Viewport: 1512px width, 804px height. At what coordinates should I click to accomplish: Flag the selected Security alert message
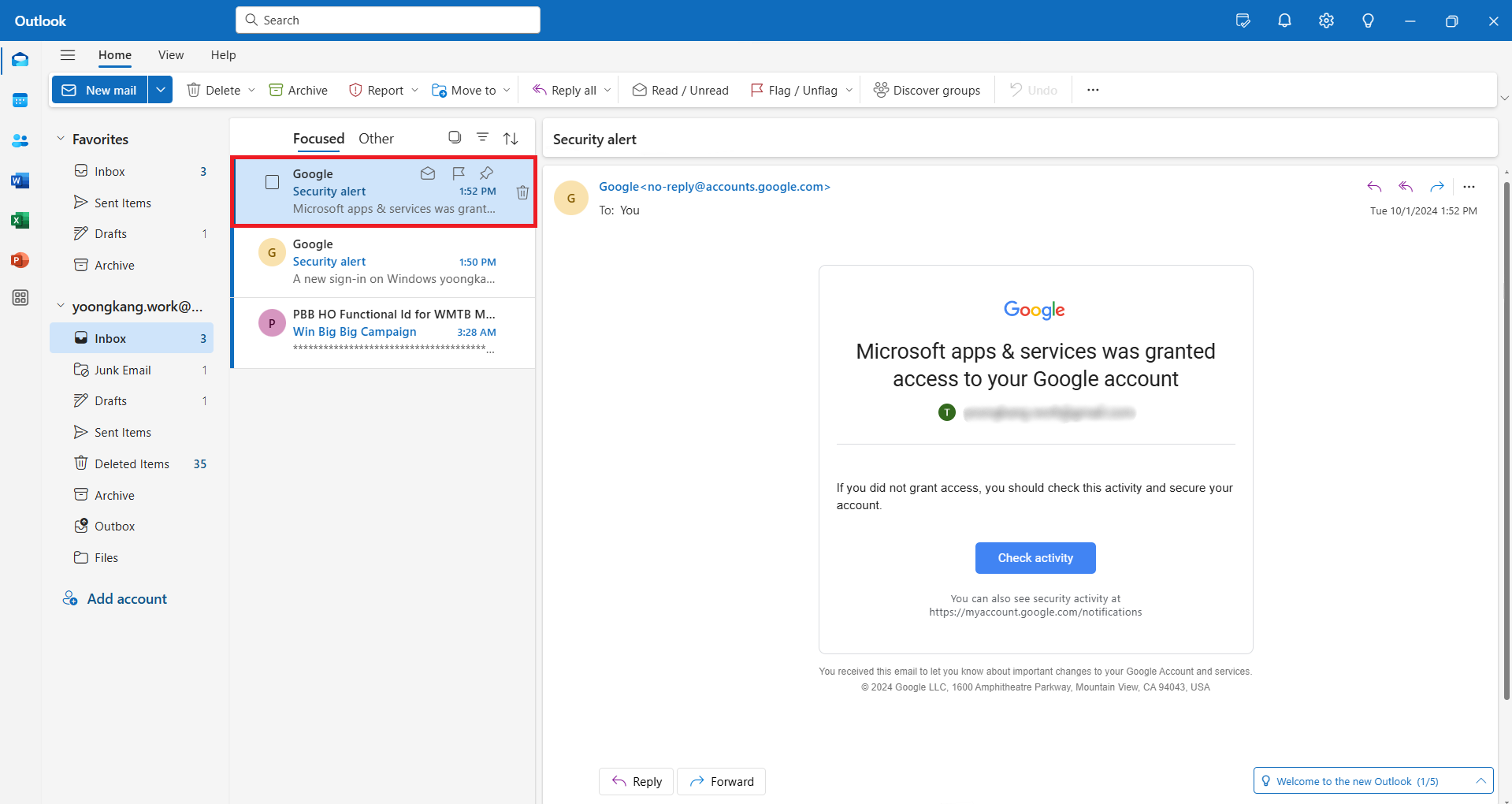pos(459,173)
